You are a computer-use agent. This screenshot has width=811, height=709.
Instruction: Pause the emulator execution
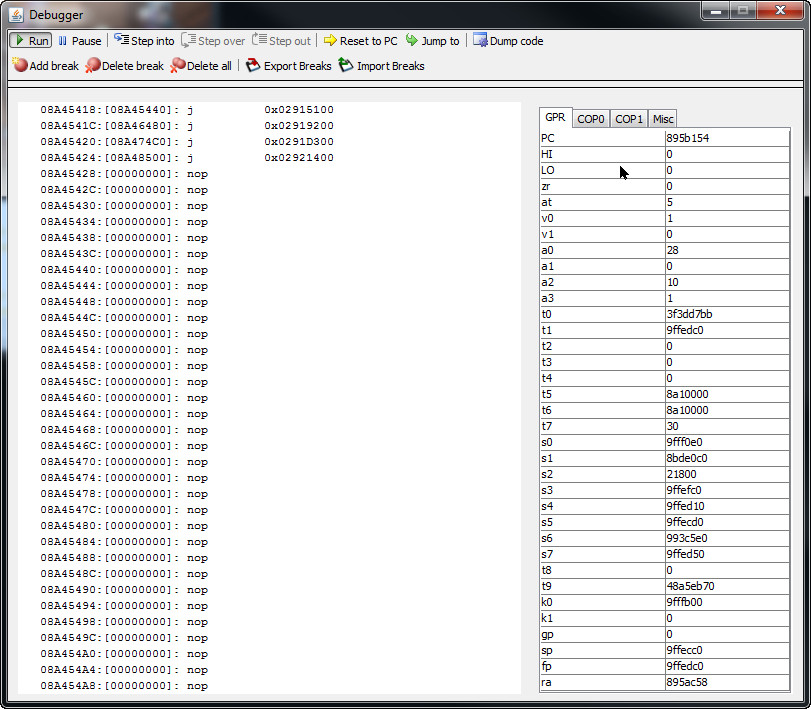(79, 41)
